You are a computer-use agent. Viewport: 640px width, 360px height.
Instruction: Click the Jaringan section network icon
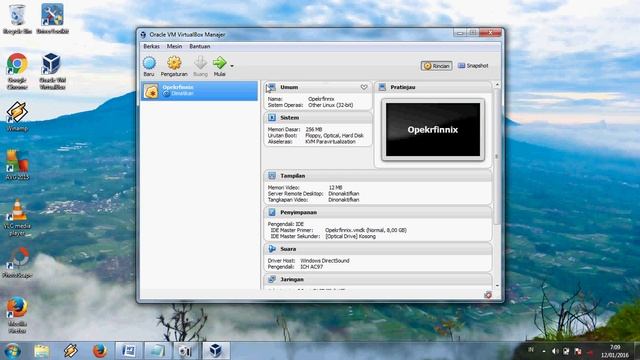click(272, 279)
